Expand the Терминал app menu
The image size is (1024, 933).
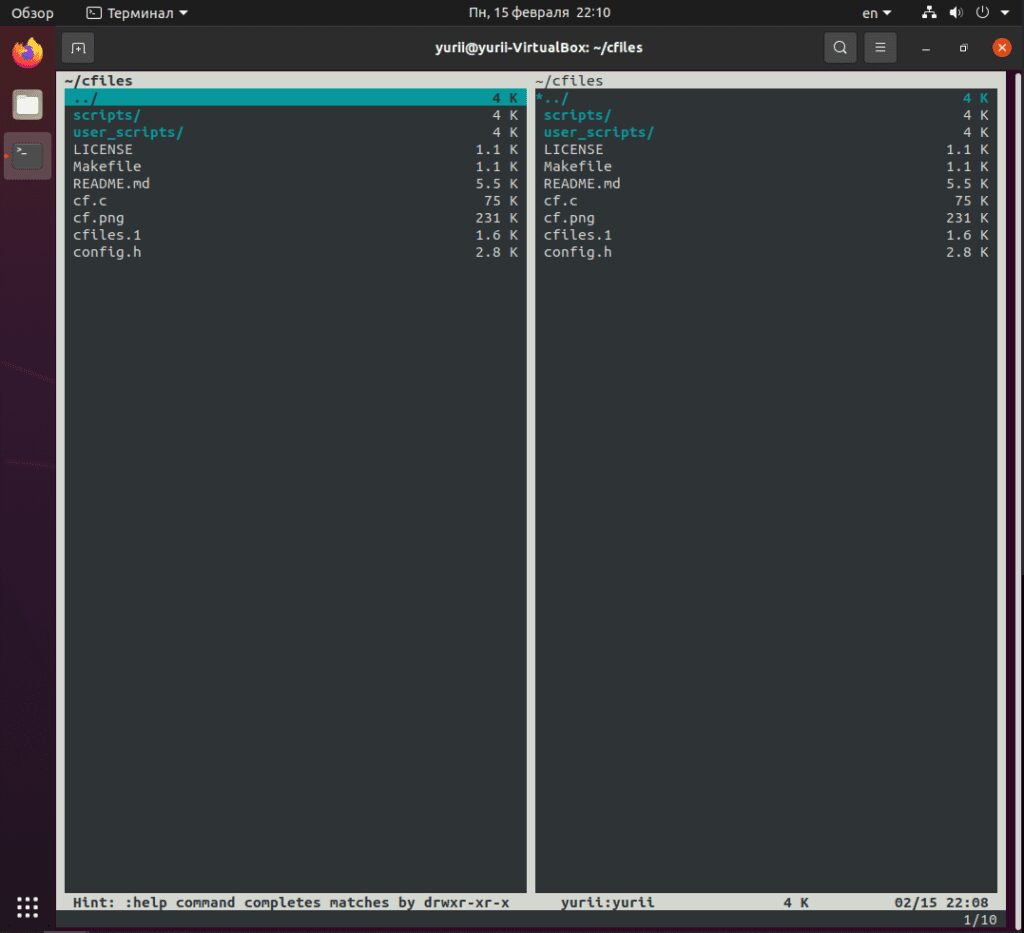(x=137, y=13)
